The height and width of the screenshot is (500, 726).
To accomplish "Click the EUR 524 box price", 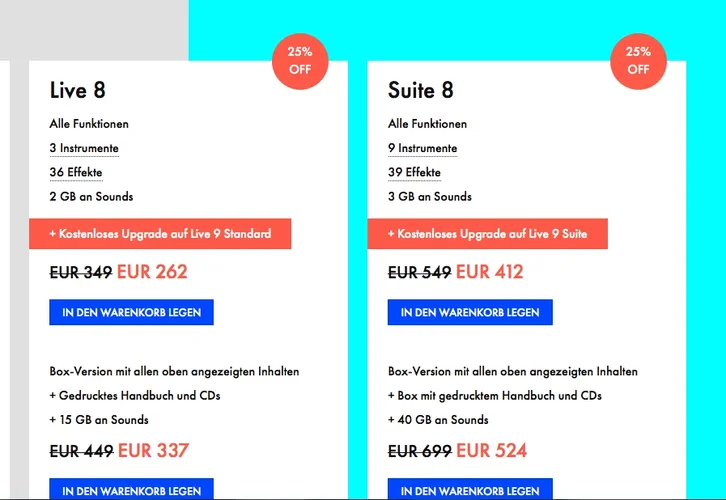I will [x=491, y=451].
